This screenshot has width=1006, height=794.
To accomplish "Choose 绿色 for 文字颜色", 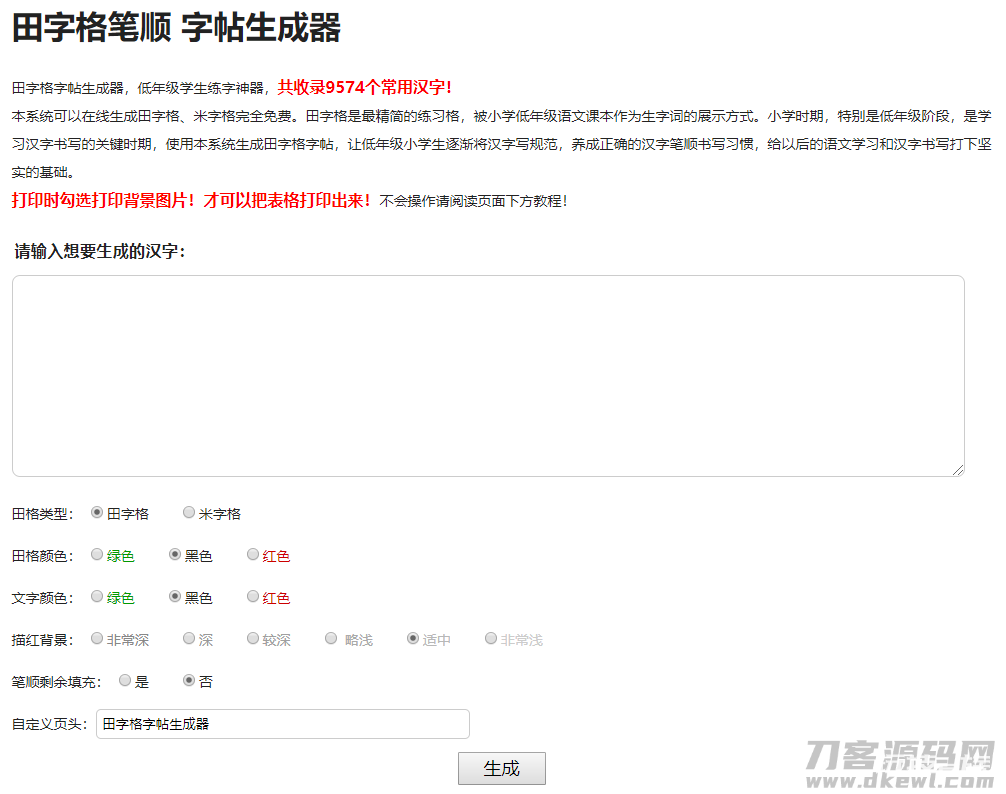I will [97, 597].
